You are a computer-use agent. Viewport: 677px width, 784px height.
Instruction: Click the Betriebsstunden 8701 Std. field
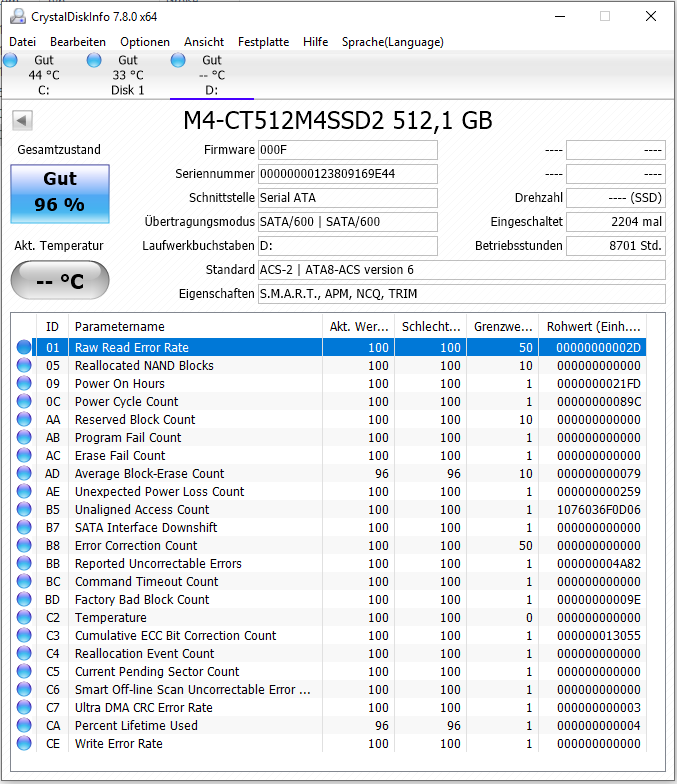pos(616,246)
